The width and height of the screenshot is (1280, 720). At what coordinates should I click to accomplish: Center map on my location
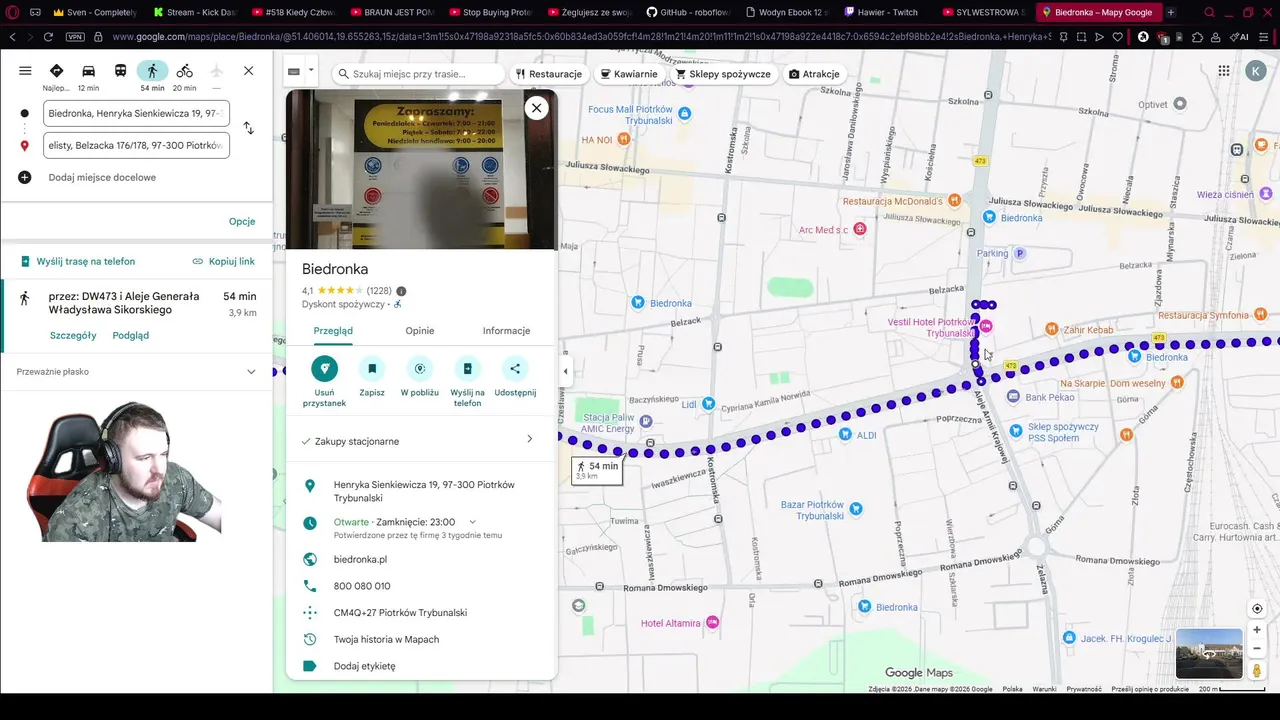pyautogui.click(x=1257, y=609)
